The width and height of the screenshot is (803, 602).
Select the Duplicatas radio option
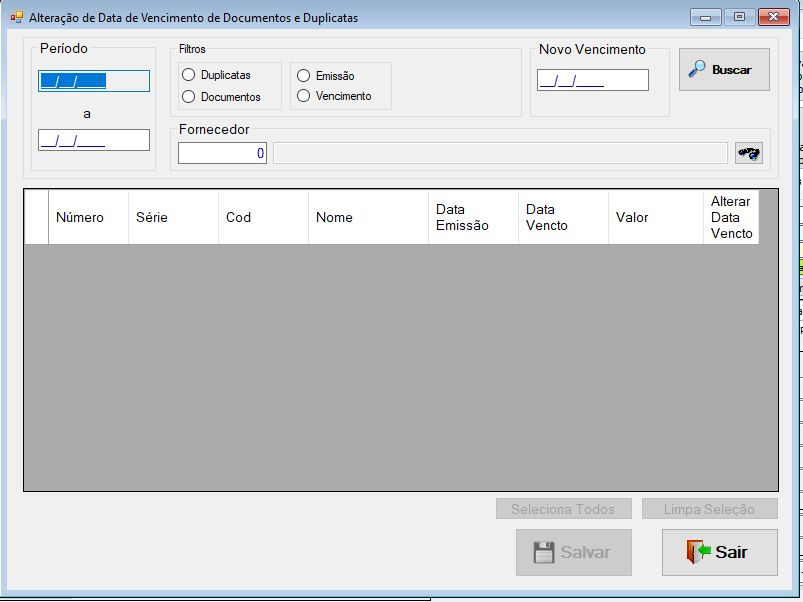coord(216,75)
